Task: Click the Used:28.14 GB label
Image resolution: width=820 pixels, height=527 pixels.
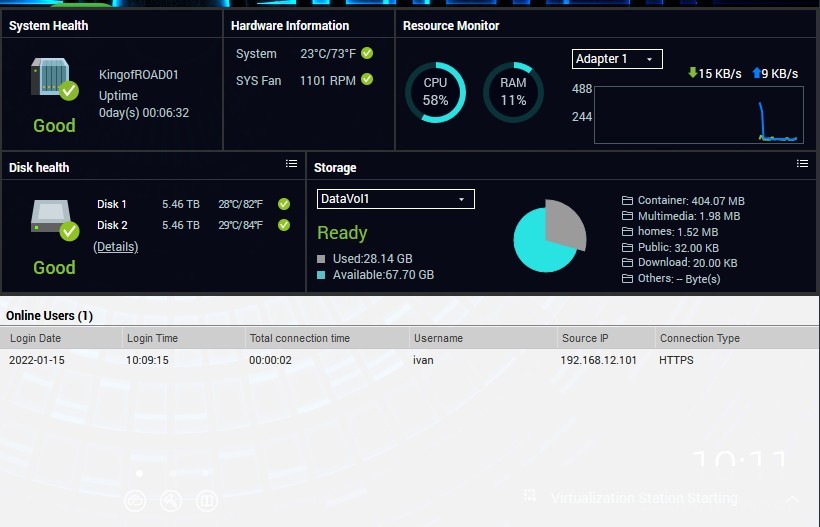Action: coord(372,259)
